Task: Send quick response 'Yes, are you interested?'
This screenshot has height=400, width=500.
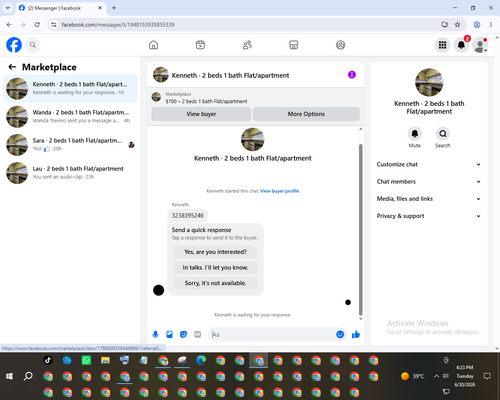Action: pos(215,252)
